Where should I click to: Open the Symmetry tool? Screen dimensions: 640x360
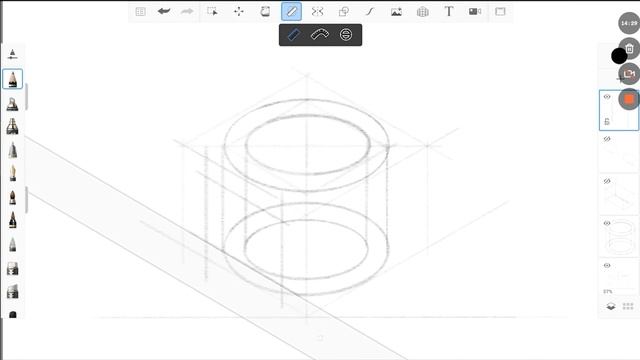[318, 11]
